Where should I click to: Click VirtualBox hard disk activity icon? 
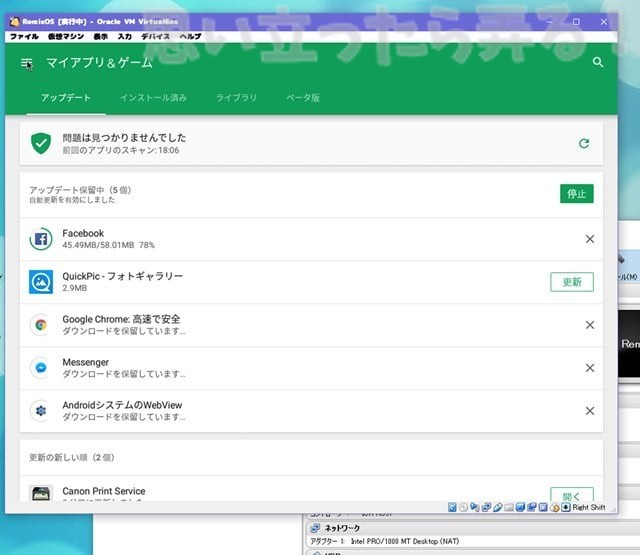tap(452, 507)
